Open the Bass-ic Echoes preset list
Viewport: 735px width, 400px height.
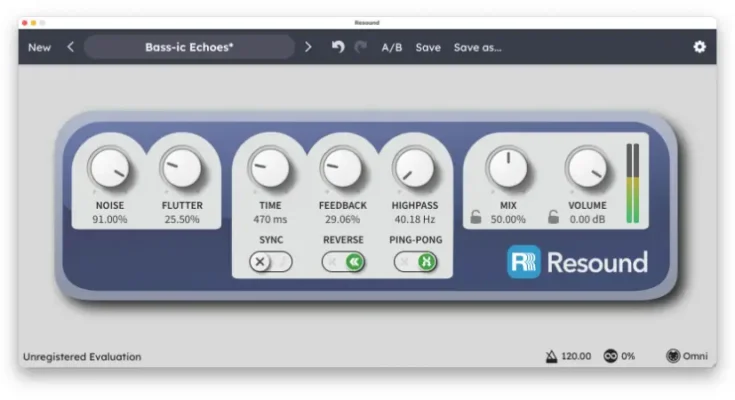click(x=189, y=47)
